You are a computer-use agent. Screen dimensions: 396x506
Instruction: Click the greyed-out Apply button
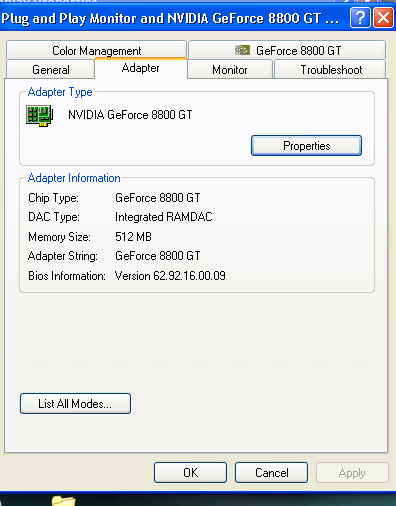(x=352, y=472)
